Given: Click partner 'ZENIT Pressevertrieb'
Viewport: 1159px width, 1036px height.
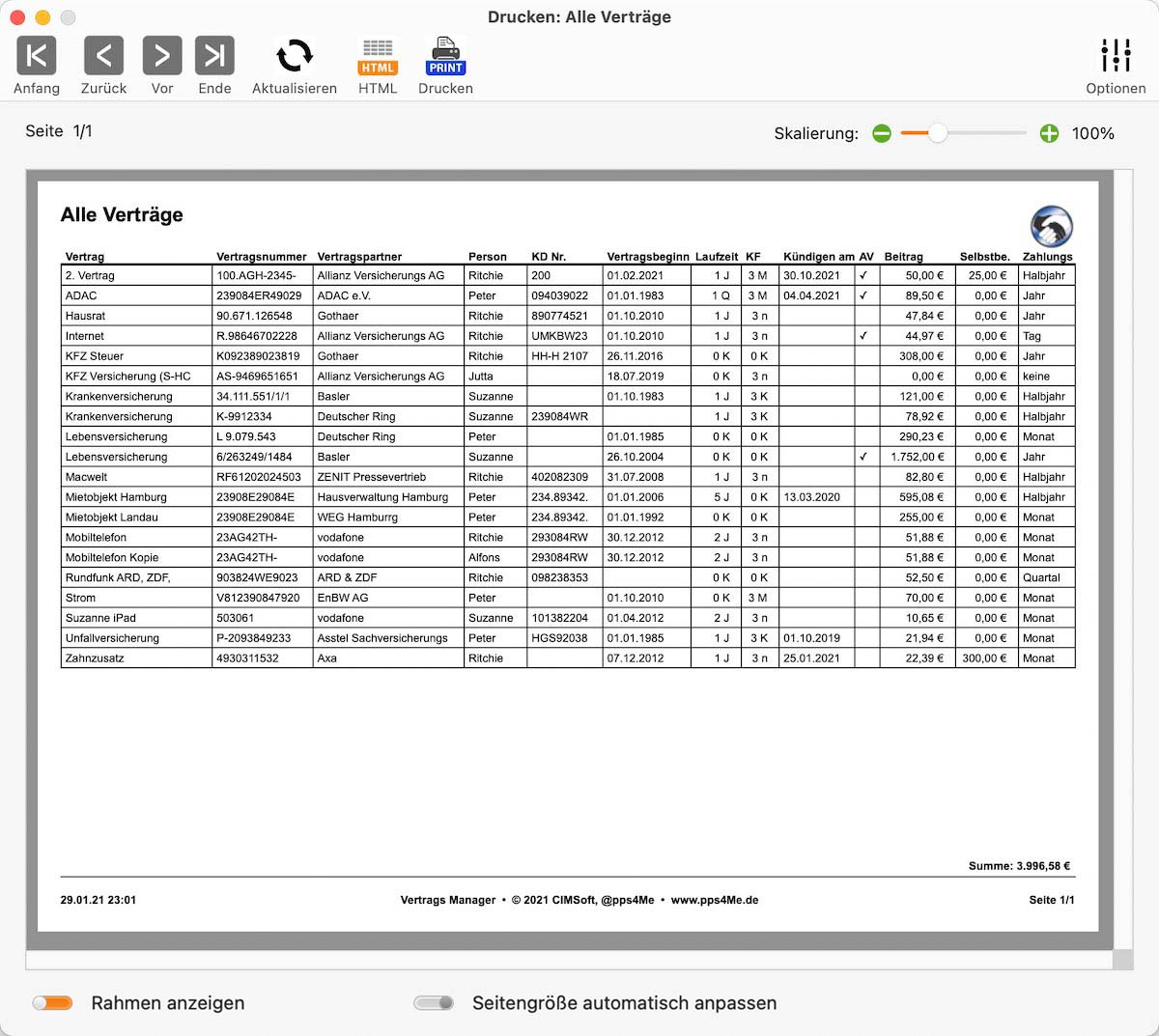Looking at the screenshot, I should click(x=372, y=477).
